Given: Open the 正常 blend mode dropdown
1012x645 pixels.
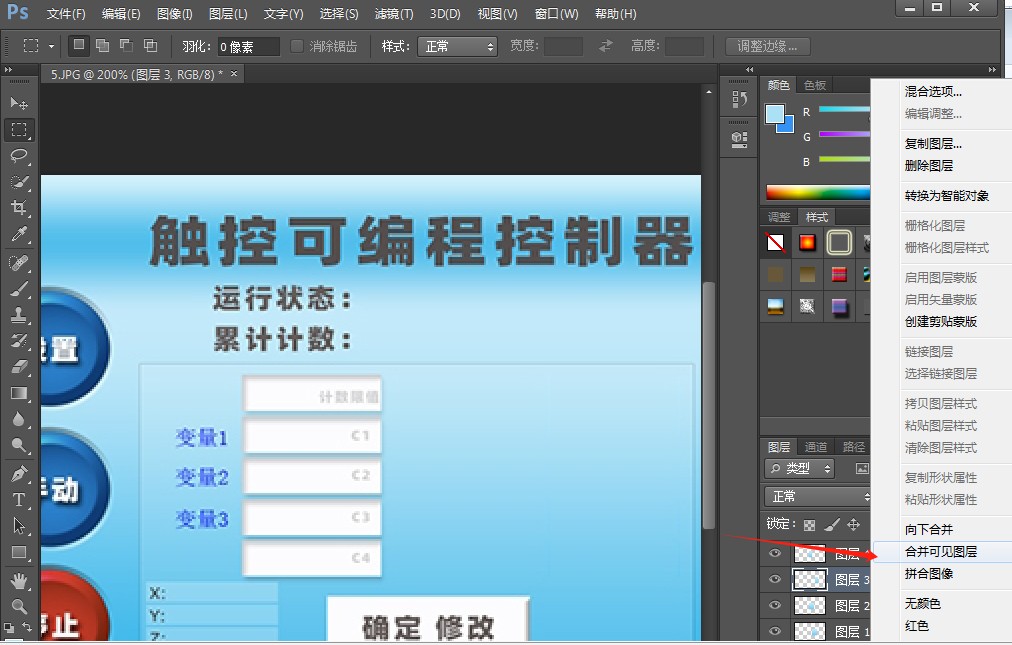Looking at the screenshot, I should point(818,497).
